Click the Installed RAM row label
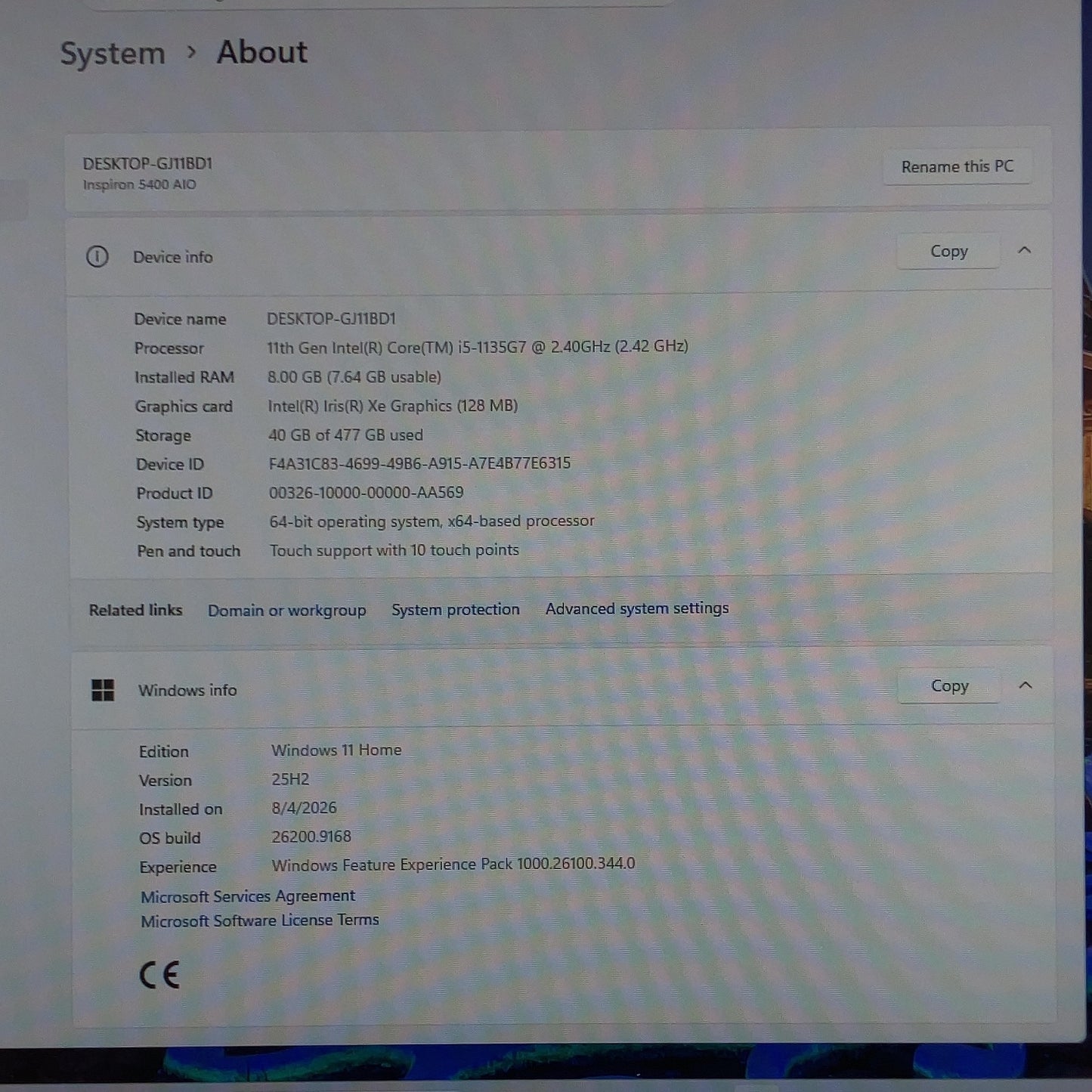 coord(184,377)
